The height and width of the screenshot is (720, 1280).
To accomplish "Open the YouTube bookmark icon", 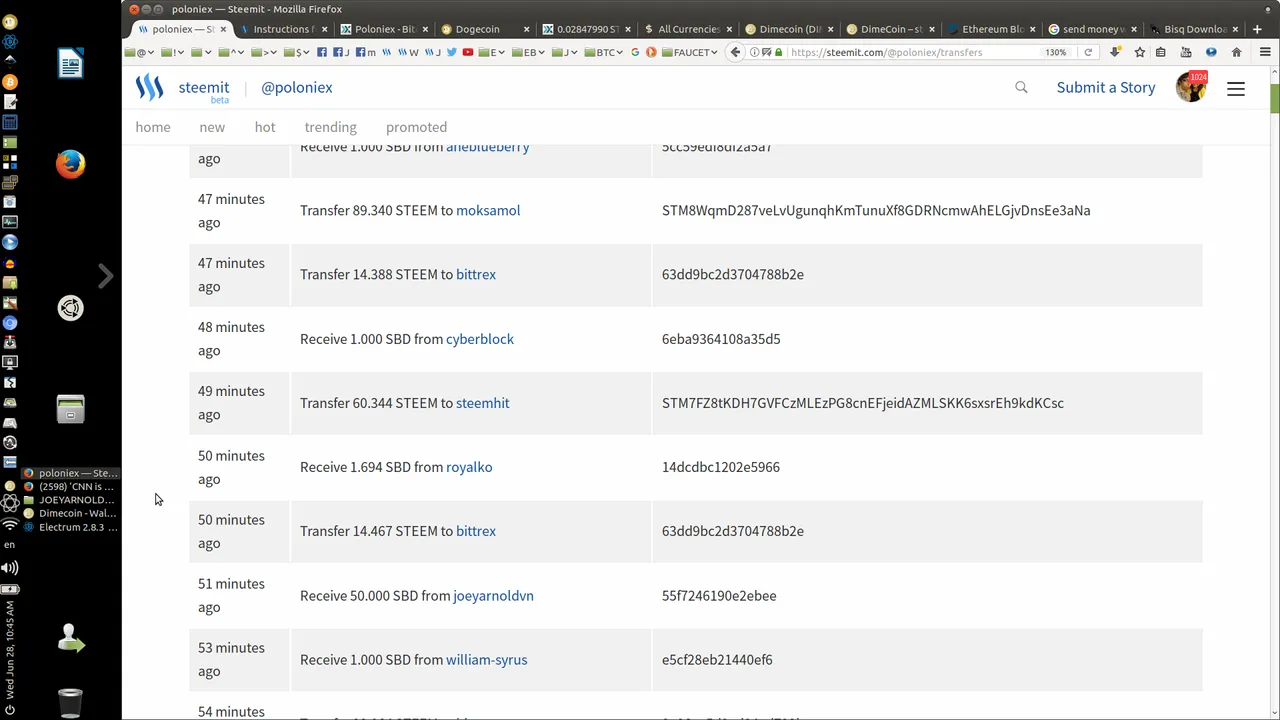I will pos(467,52).
